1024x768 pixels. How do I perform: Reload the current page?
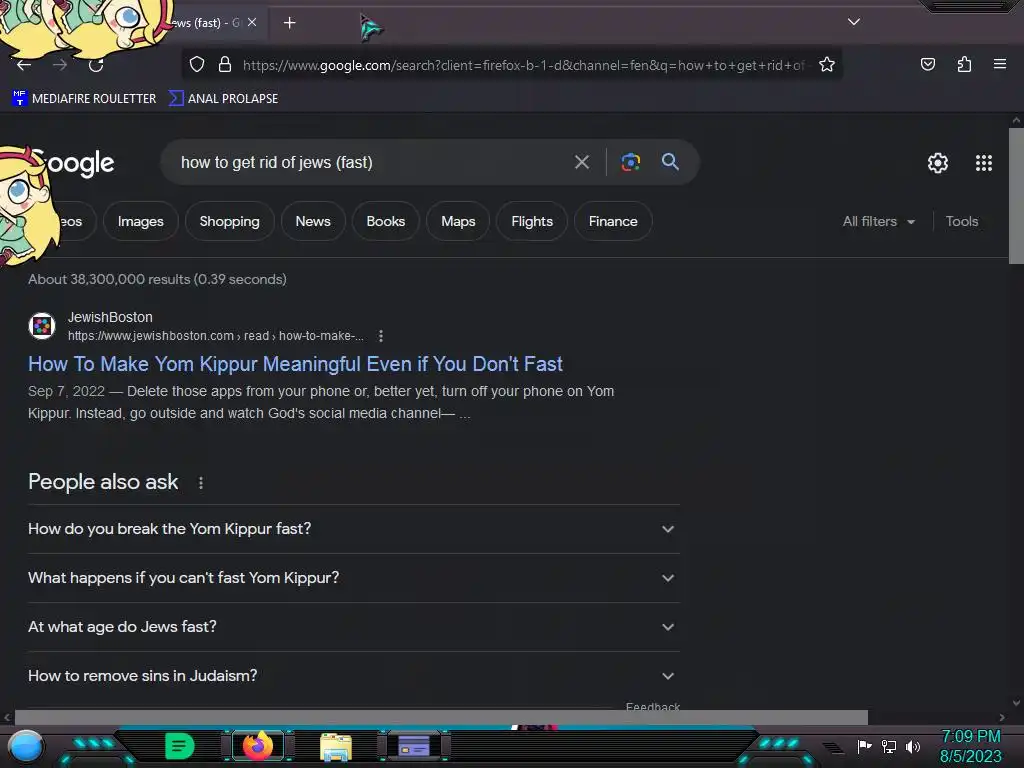pyautogui.click(x=96, y=65)
